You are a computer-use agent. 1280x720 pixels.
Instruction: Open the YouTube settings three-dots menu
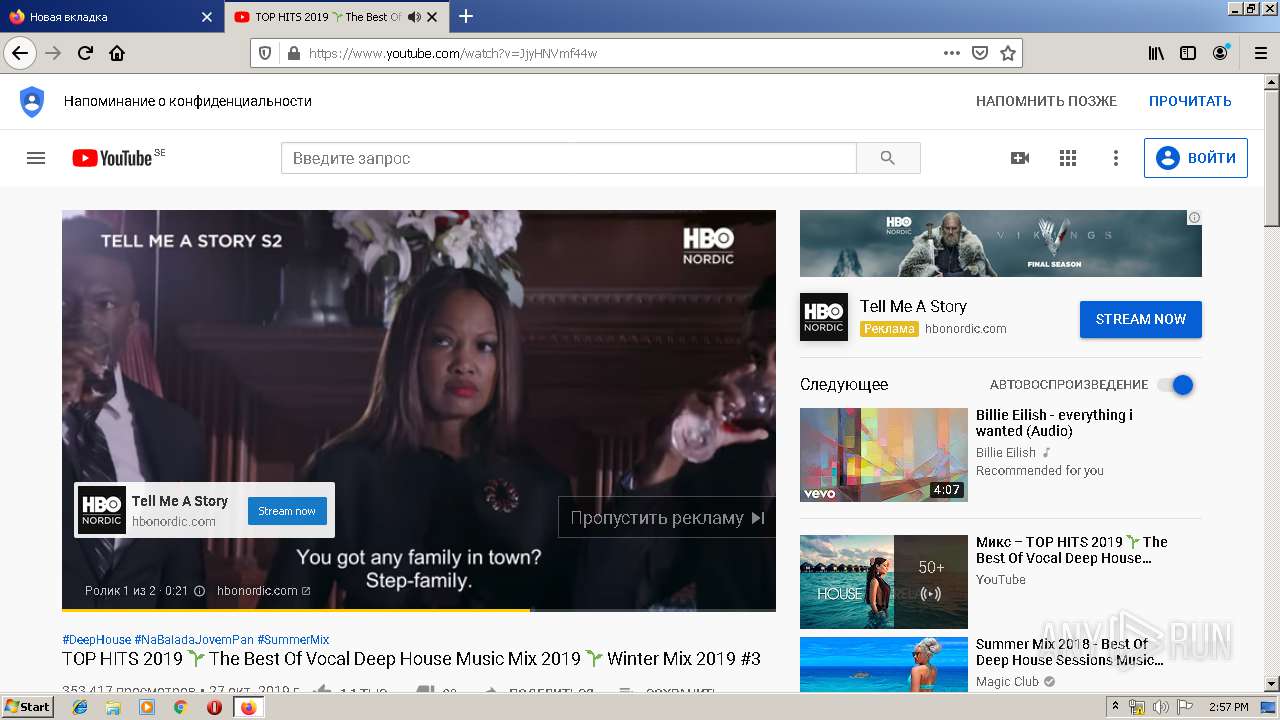pyautogui.click(x=1116, y=158)
